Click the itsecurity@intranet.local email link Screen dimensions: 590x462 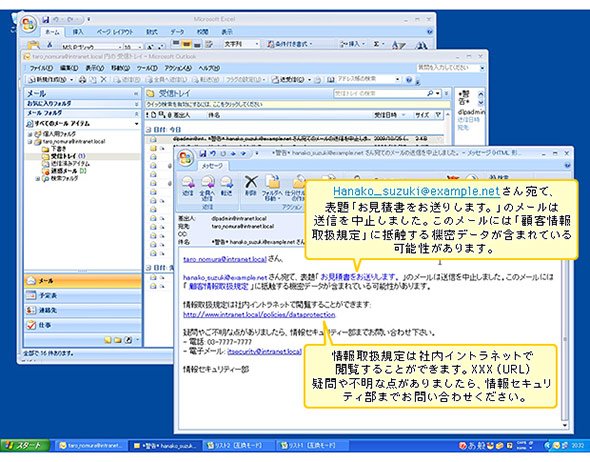[x=264, y=351]
